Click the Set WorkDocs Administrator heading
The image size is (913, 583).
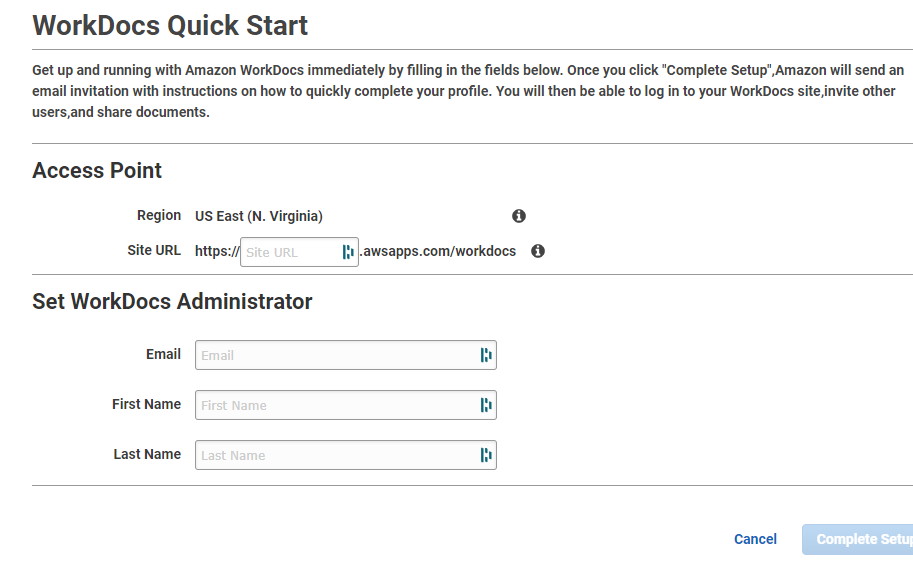point(172,301)
